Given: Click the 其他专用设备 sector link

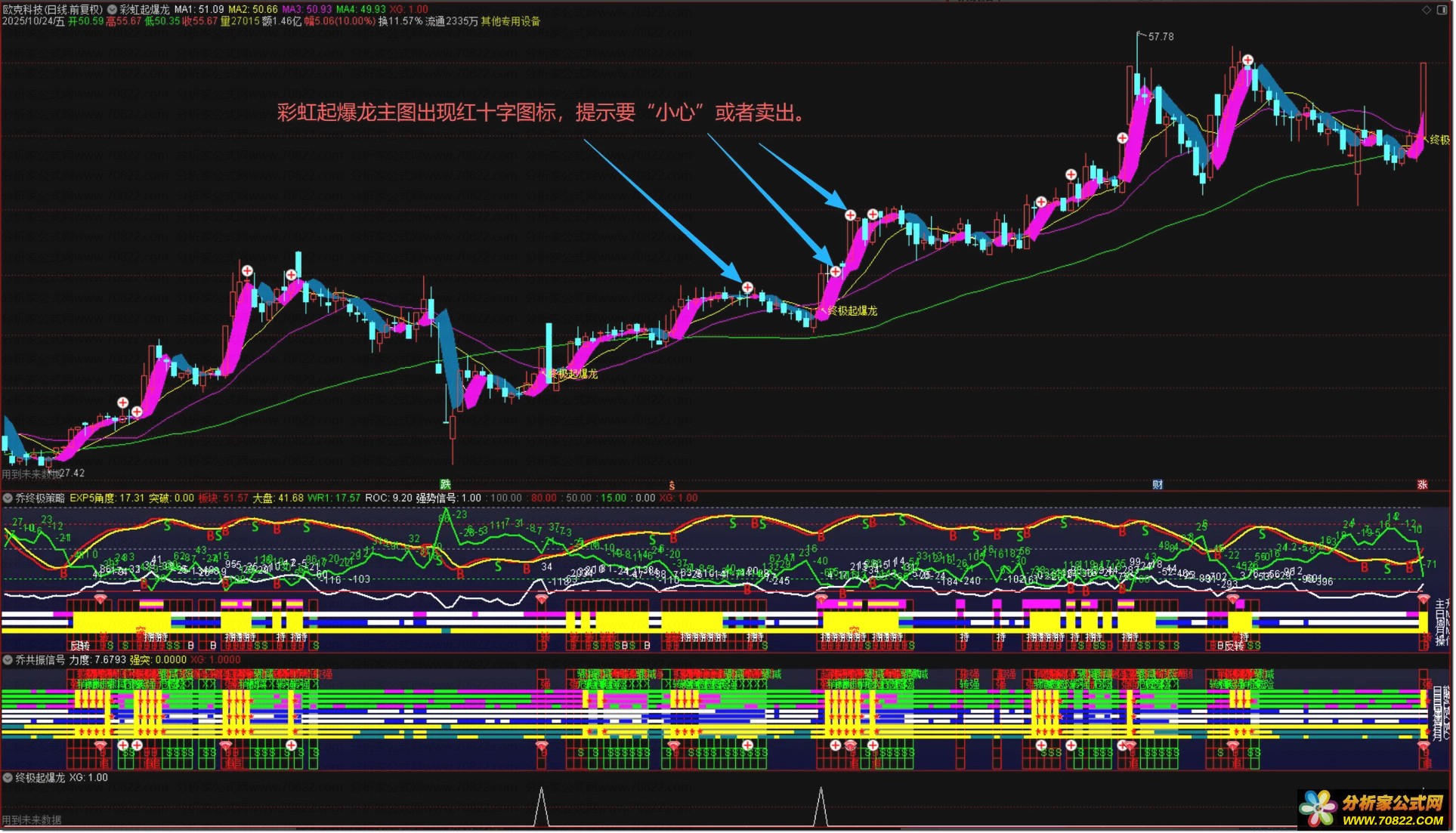Looking at the screenshot, I should click(x=511, y=22).
